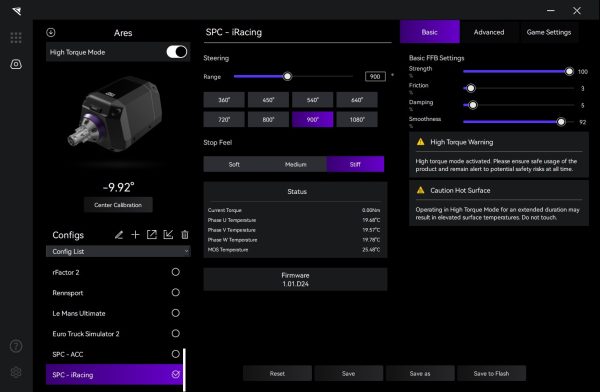This screenshot has width=600, height=392.
Task: Set steering range to 720°
Action: click(224, 119)
